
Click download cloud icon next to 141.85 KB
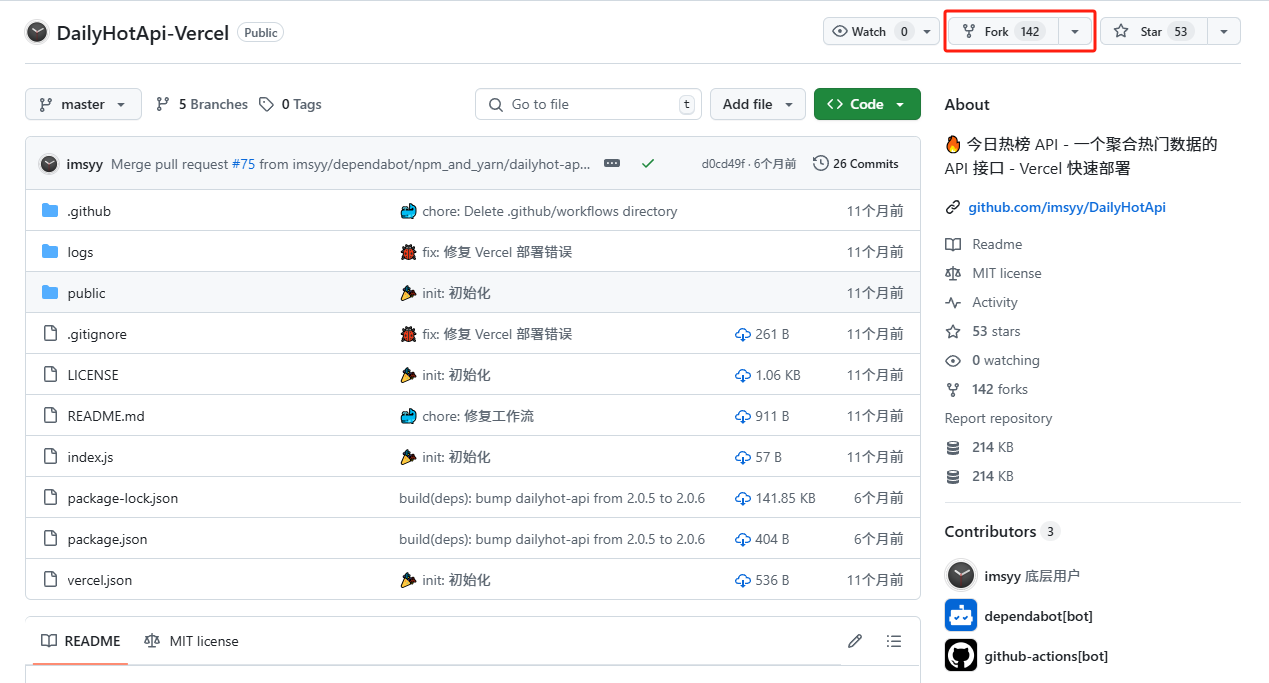(743, 498)
